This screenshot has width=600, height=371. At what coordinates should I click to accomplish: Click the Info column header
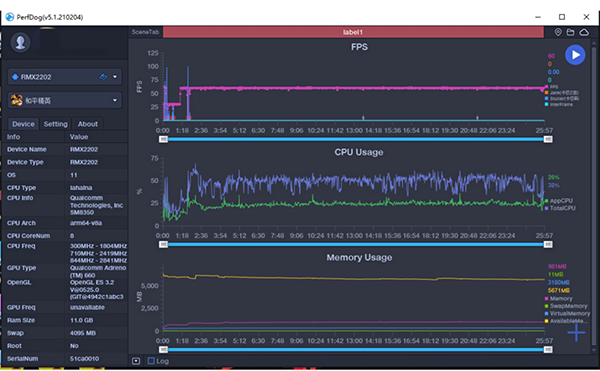pos(13,137)
